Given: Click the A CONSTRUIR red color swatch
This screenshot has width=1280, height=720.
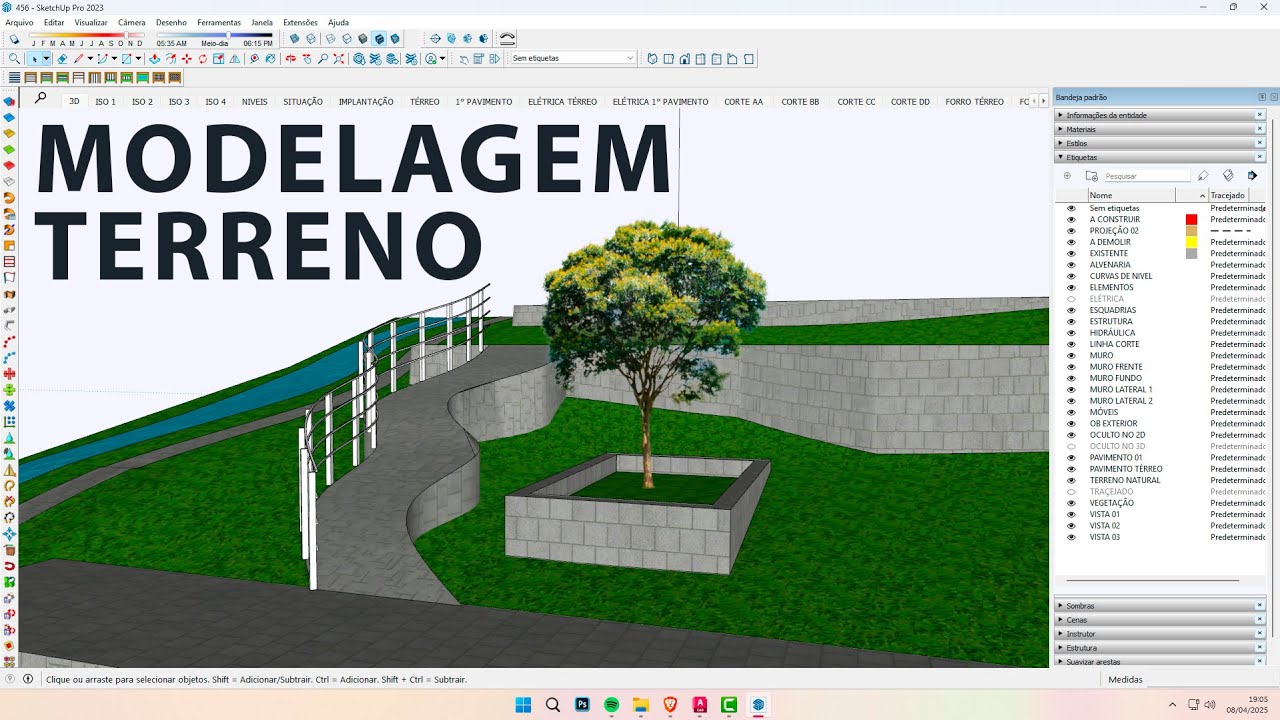Looking at the screenshot, I should 1191,219.
